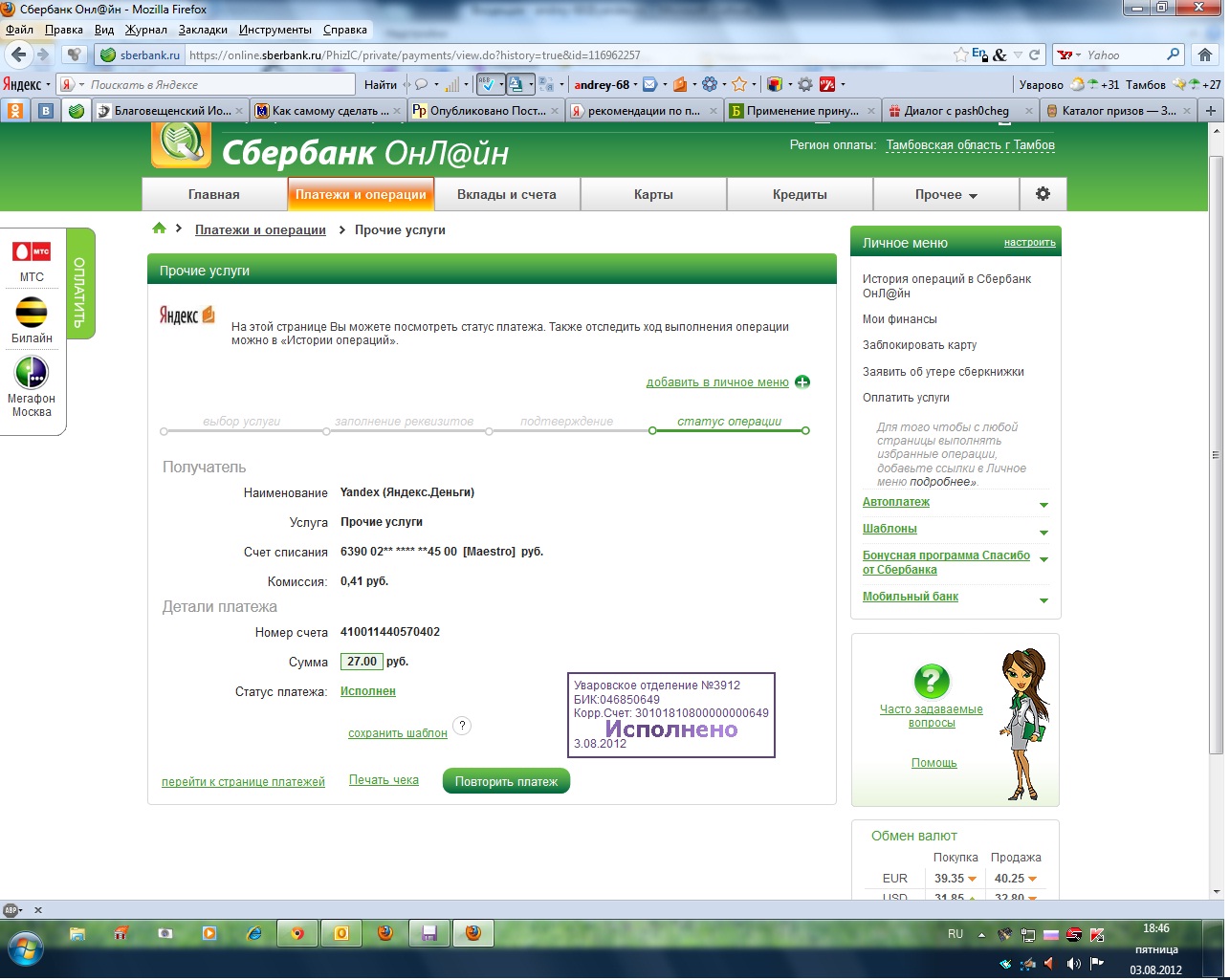Click История операций в Сбербанк ОнЛ@йн

[947, 286]
